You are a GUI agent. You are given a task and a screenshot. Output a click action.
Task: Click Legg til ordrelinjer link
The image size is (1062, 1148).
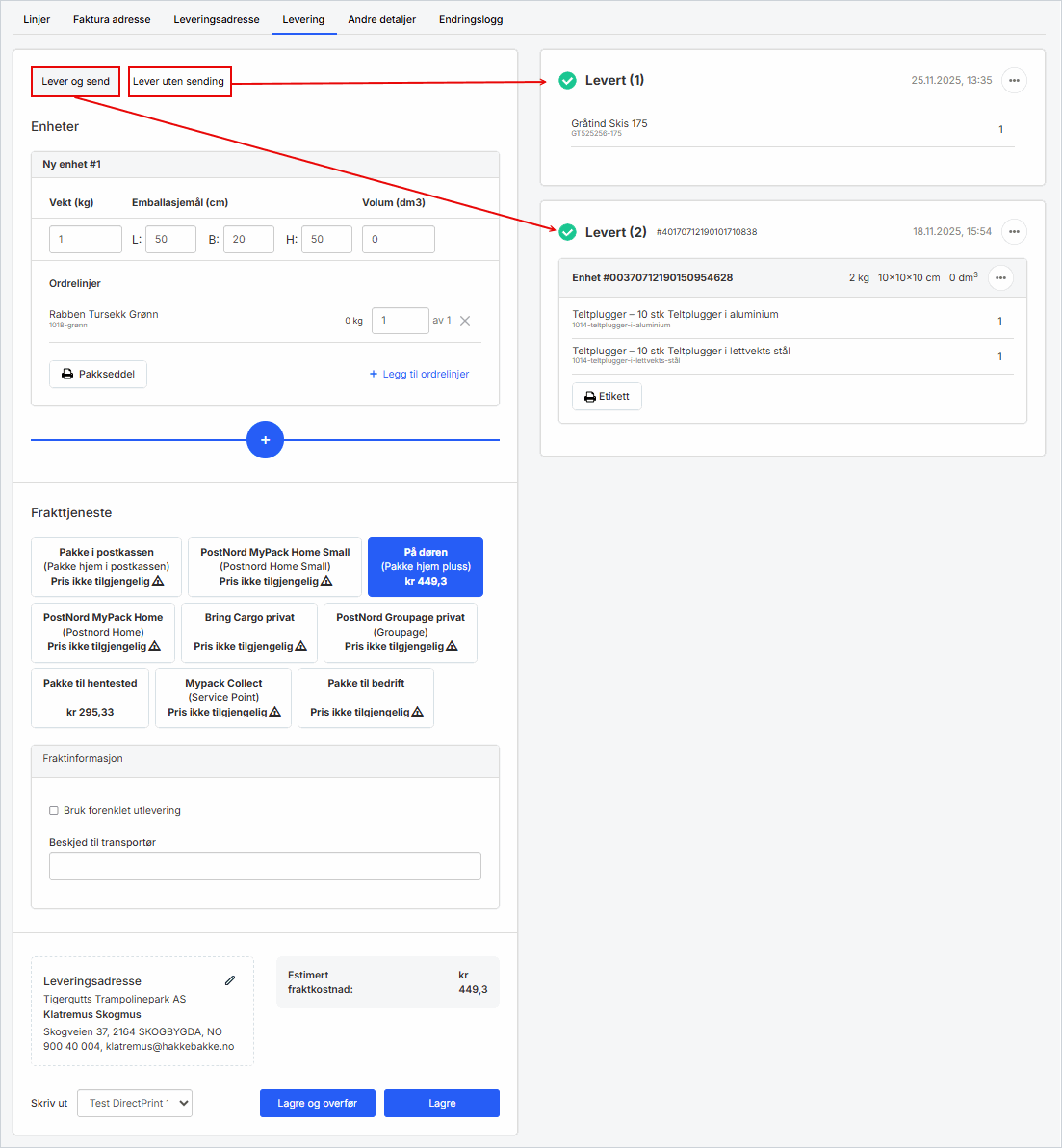pyautogui.click(x=420, y=375)
